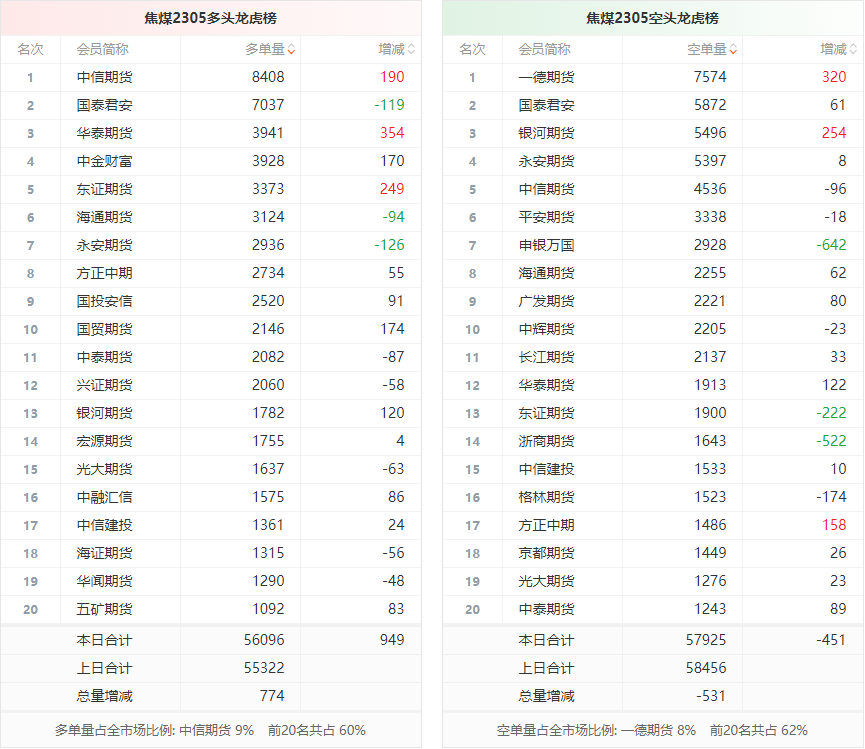The height and width of the screenshot is (749, 865).
Task: Click 本日合计 value 56096 in long table
Action: point(264,640)
